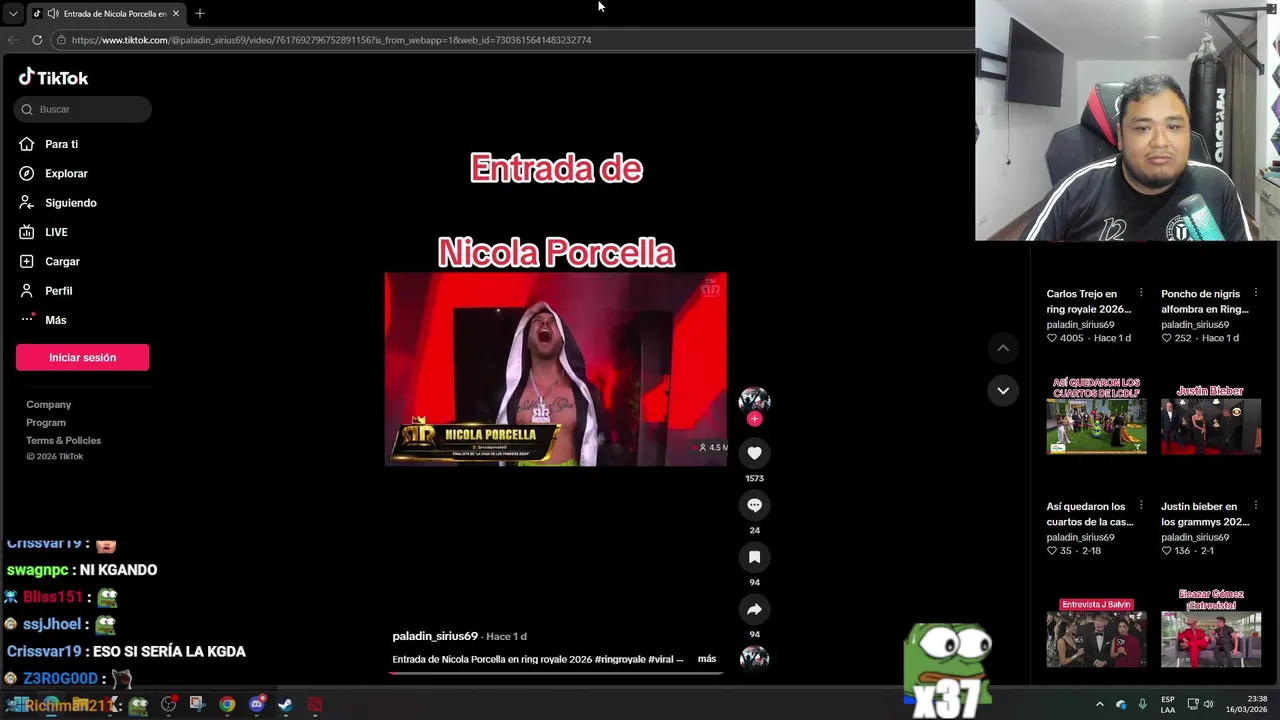Open the Terms & Policies link

tap(63, 440)
